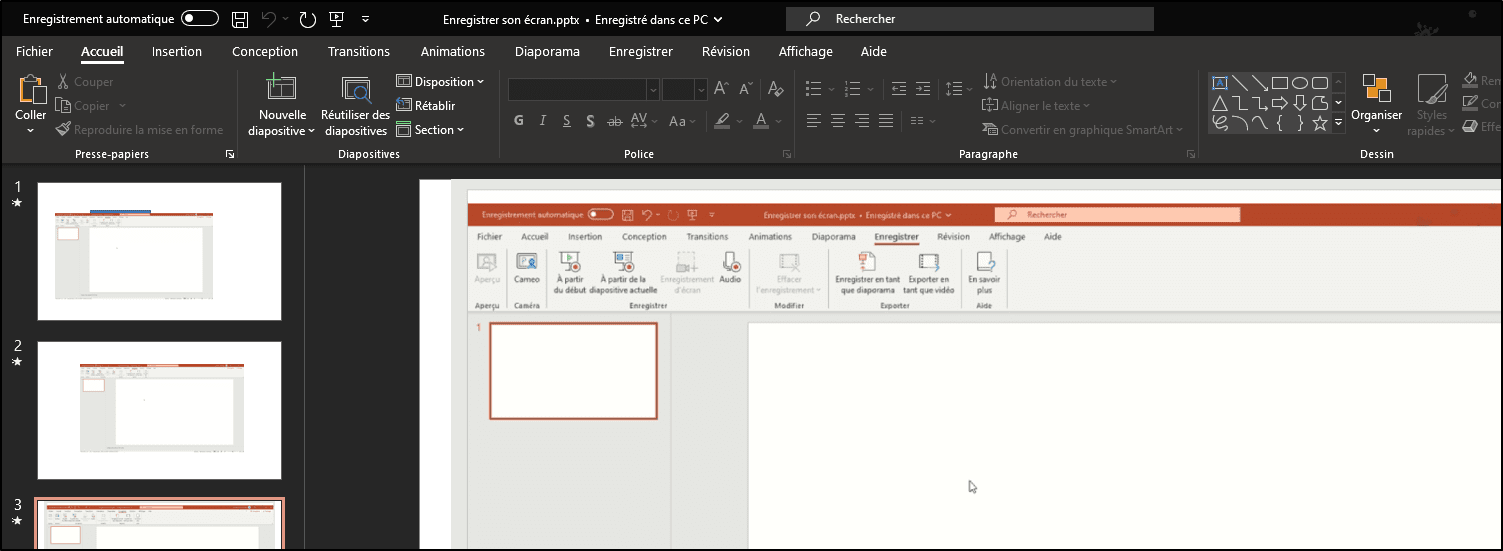This screenshot has height=551, width=1503.
Task: Click Rétablir to reset the slide layout
Action: pos(426,106)
